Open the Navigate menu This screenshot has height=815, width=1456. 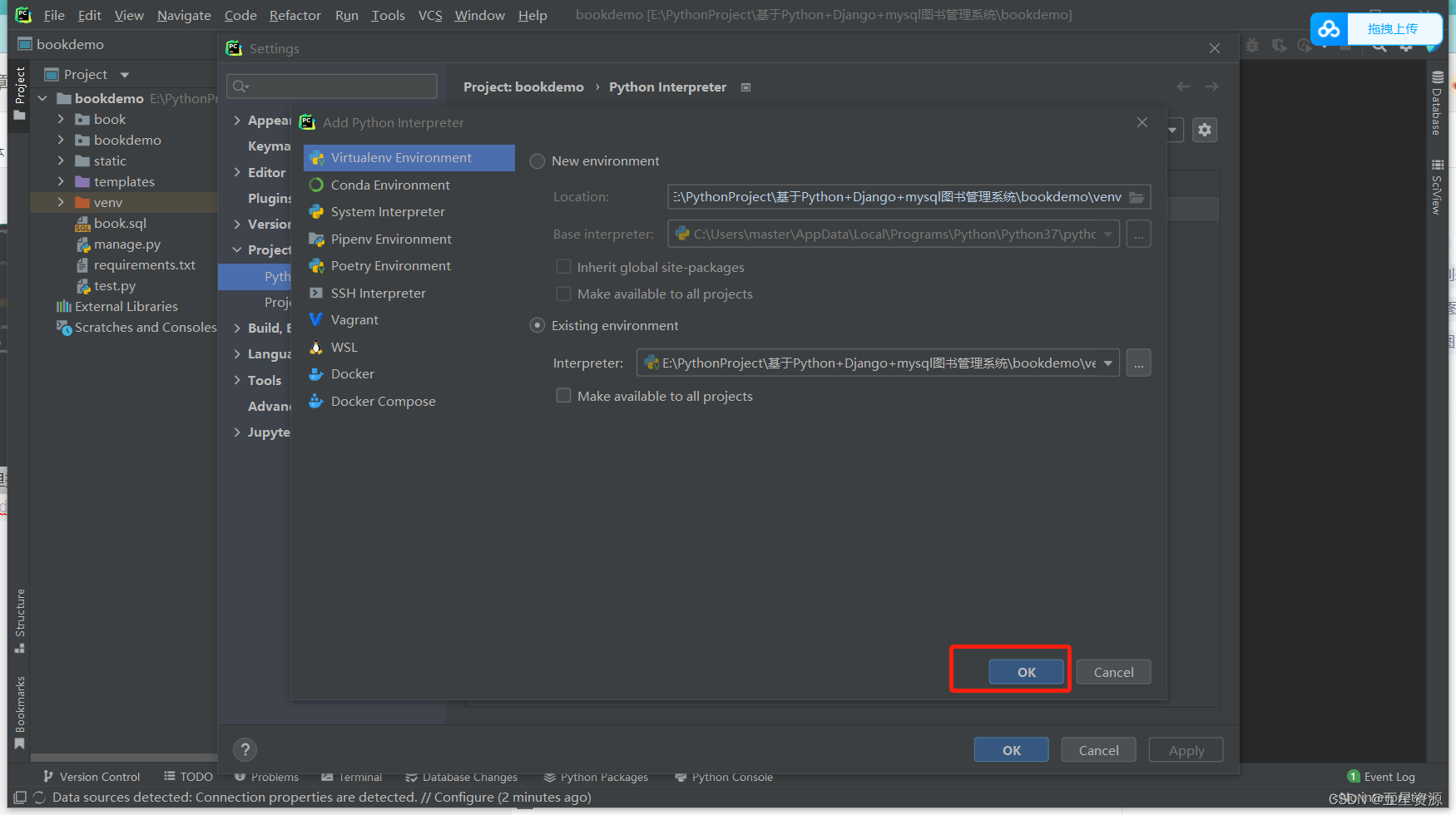click(184, 15)
